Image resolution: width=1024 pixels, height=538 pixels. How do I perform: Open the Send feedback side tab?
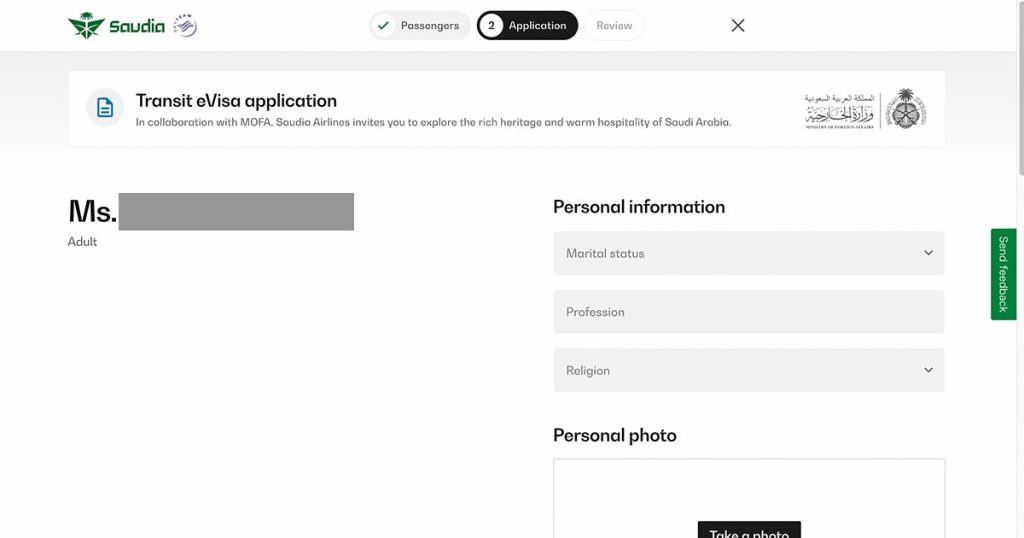coord(1003,274)
